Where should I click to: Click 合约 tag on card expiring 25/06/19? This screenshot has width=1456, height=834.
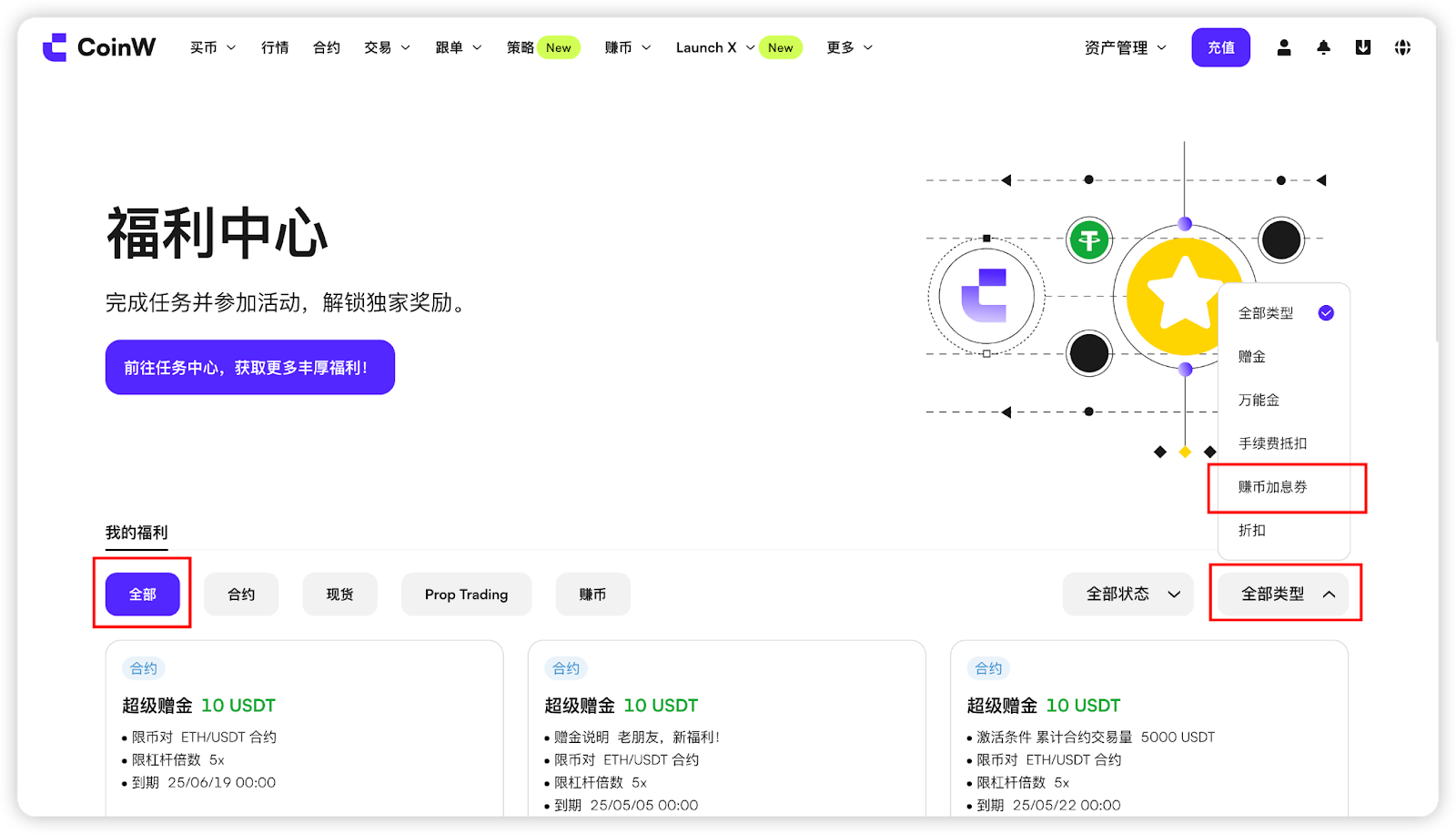click(144, 668)
